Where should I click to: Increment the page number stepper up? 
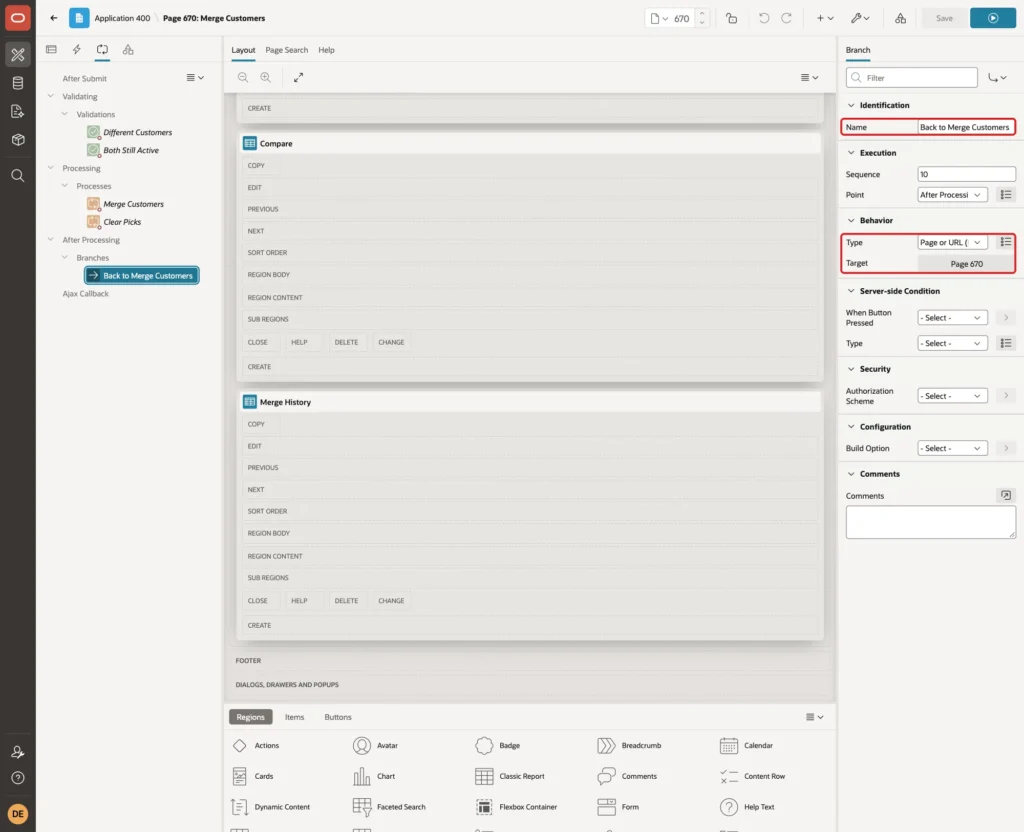[x=701, y=14]
